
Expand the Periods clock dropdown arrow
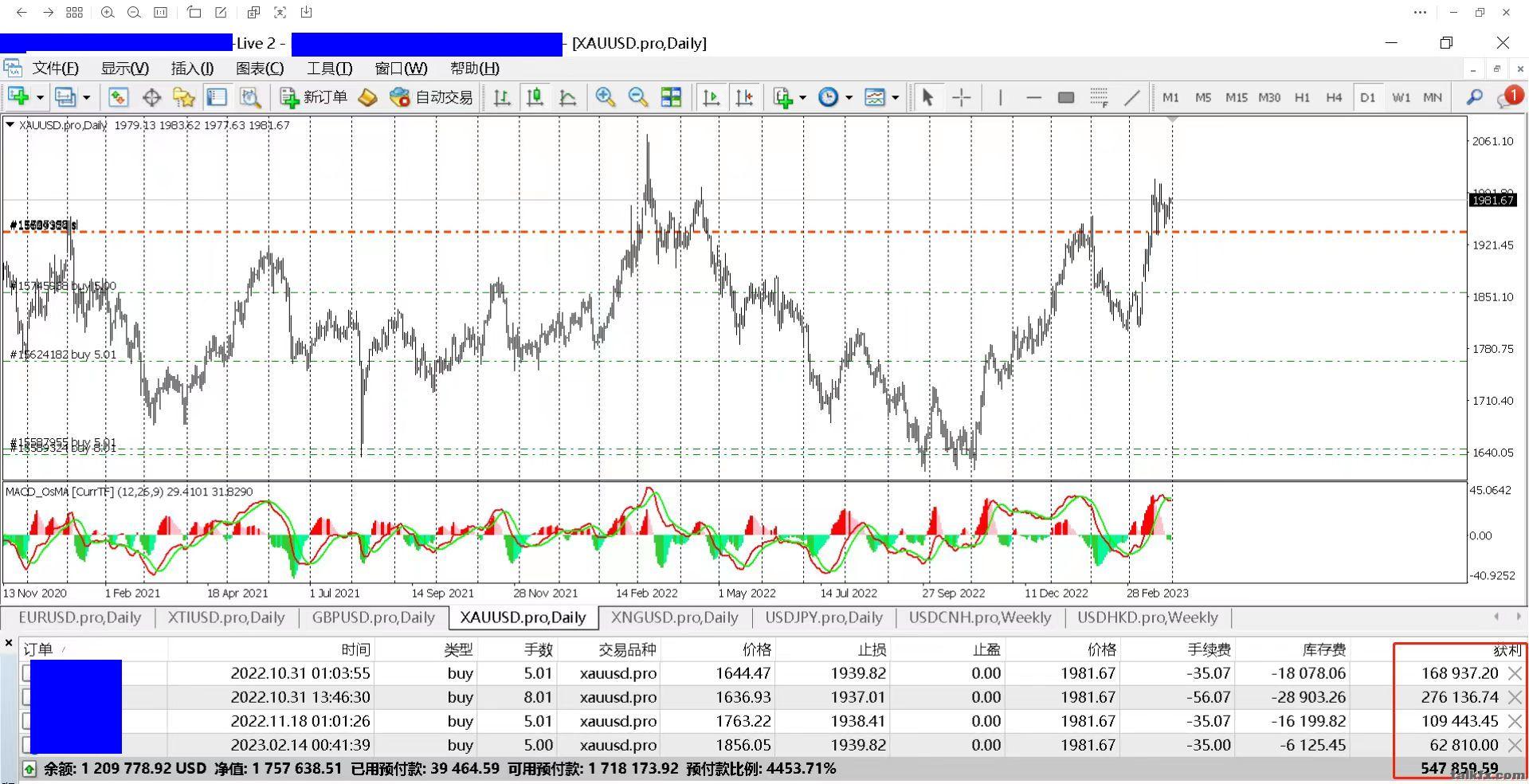(x=849, y=97)
